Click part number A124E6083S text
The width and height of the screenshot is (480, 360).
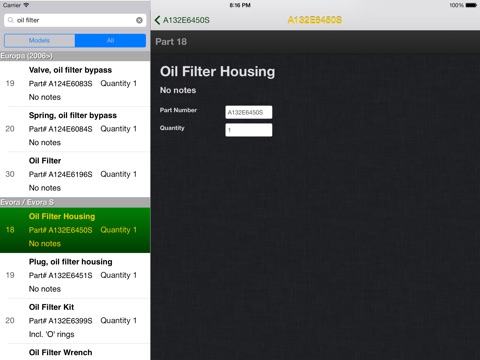coord(70,84)
